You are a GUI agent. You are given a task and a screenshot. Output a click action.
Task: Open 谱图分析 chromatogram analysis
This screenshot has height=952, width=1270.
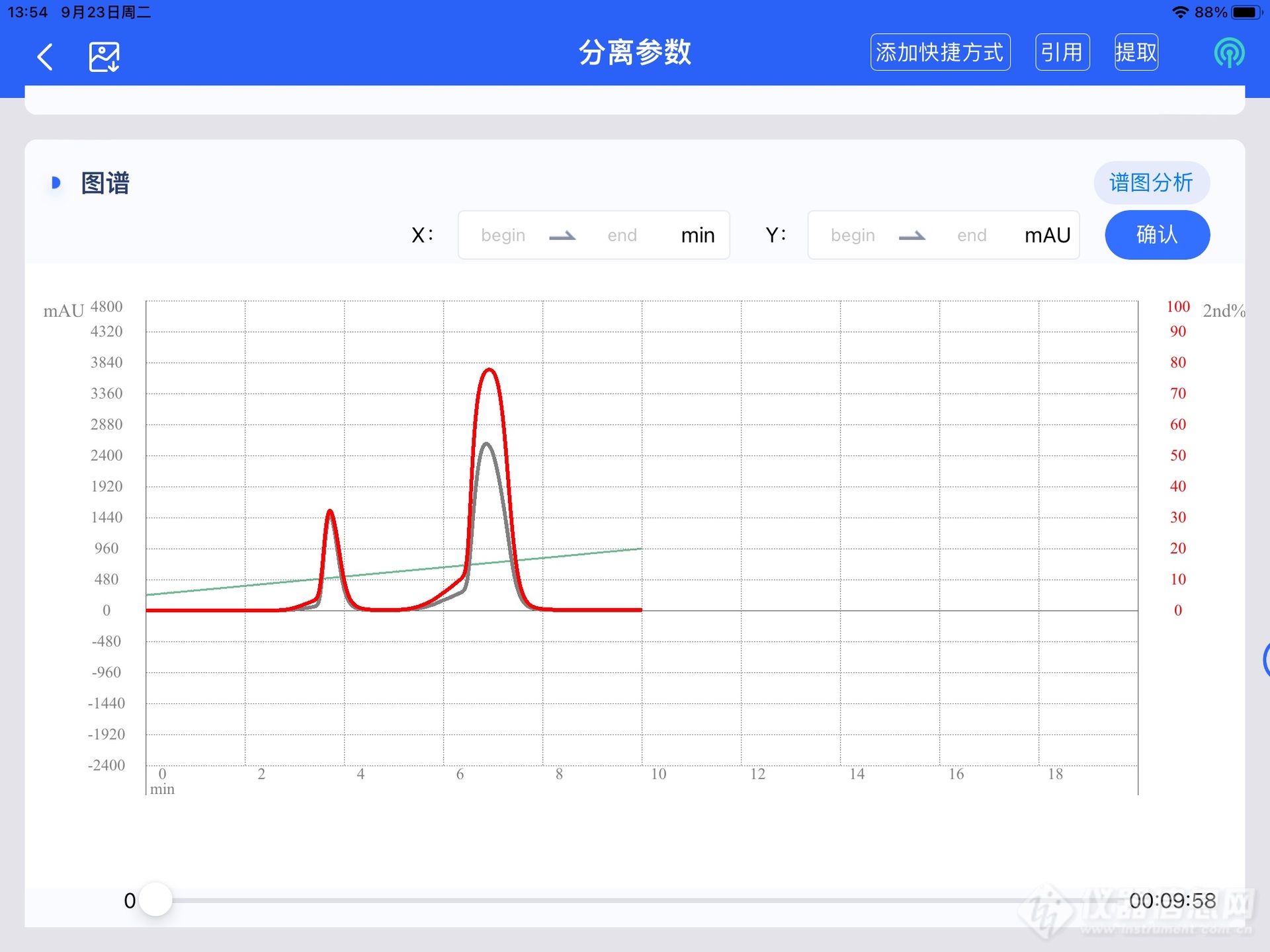[1151, 182]
